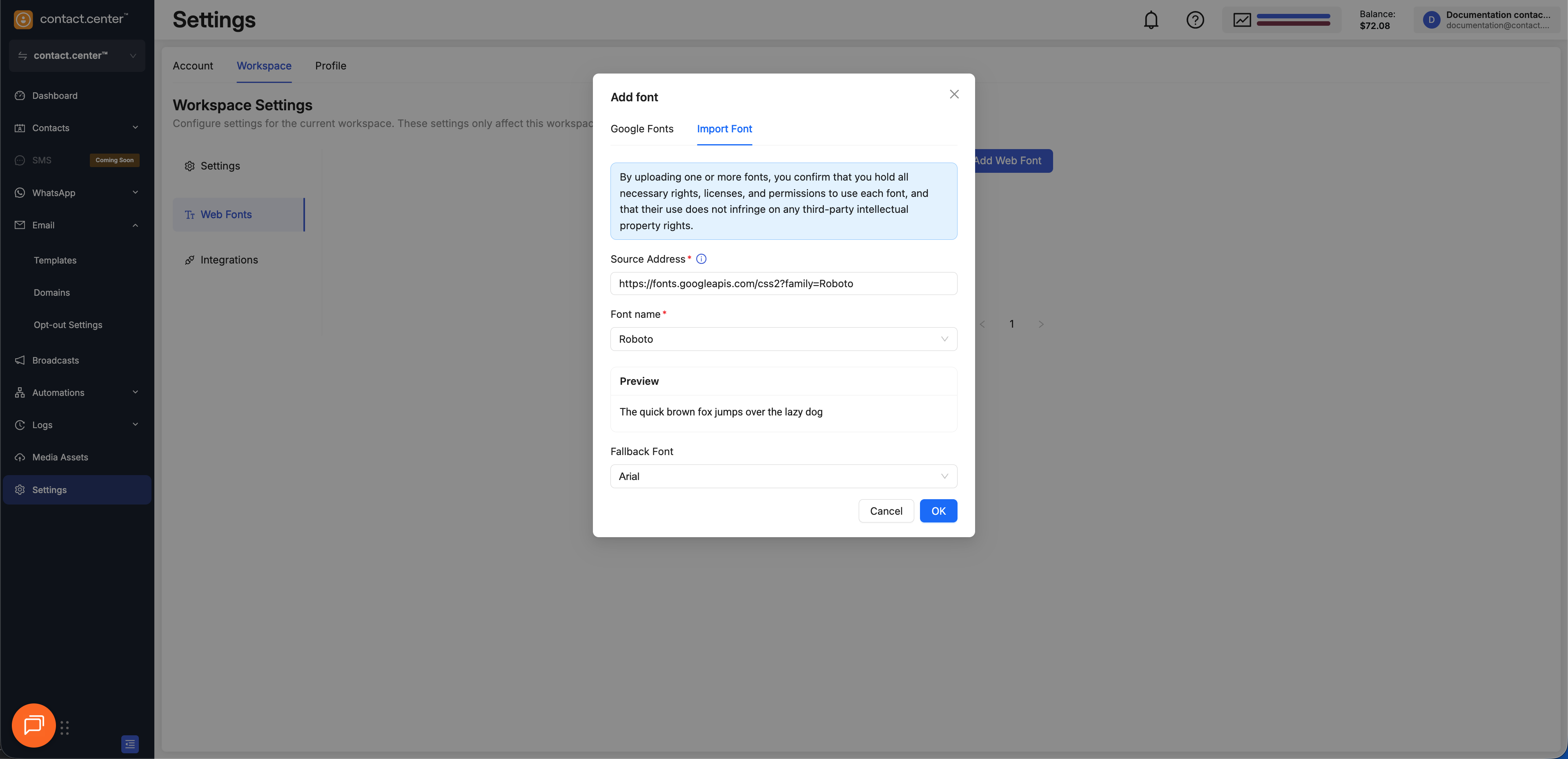Collapse sidebar using bottom menu icon
1568x759 pixels.
pyautogui.click(x=130, y=744)
